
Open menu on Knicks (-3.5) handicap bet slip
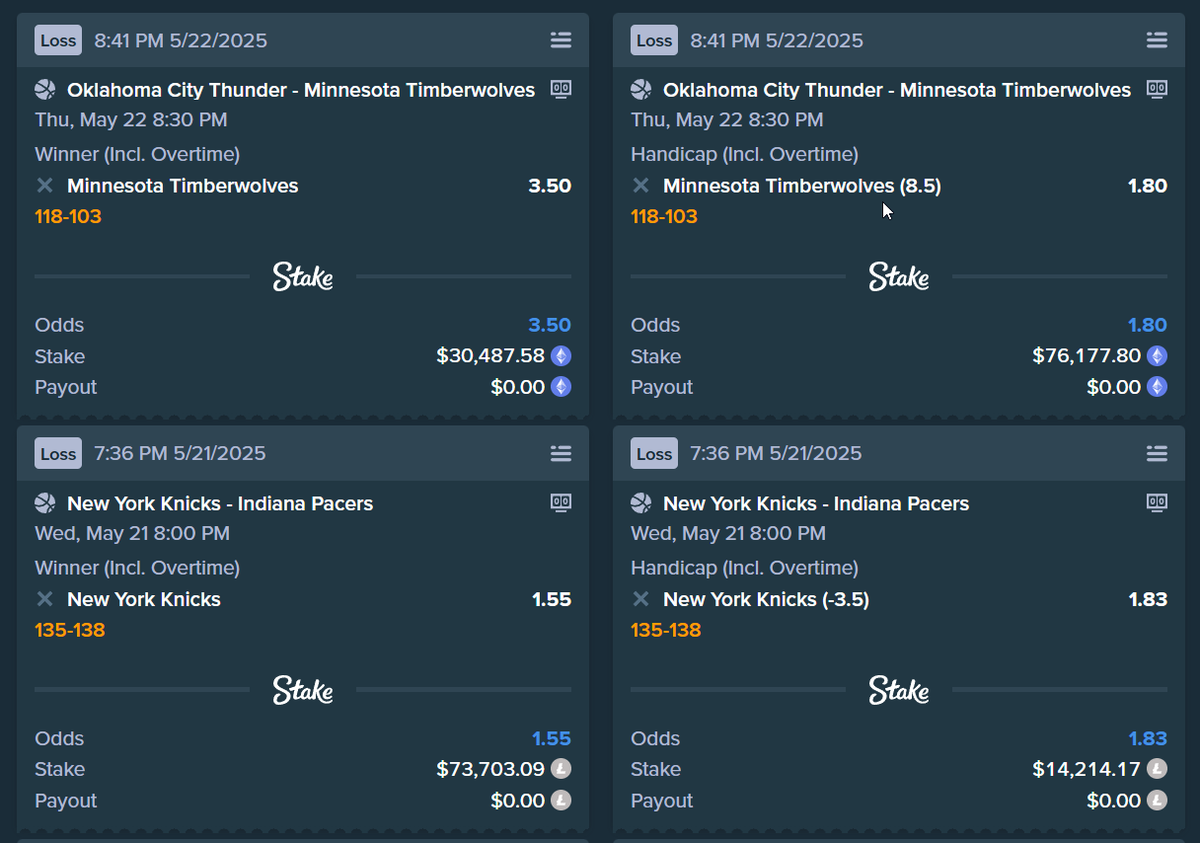coord(1157,453)
